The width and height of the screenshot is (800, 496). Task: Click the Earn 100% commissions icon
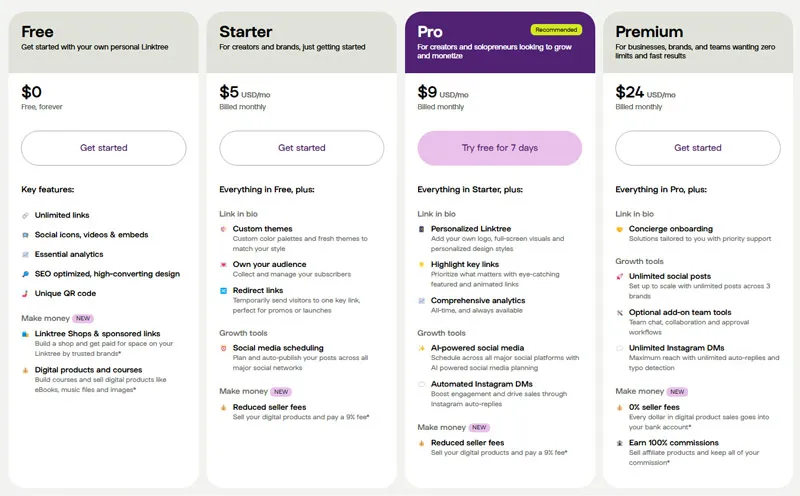click(619, 443)
